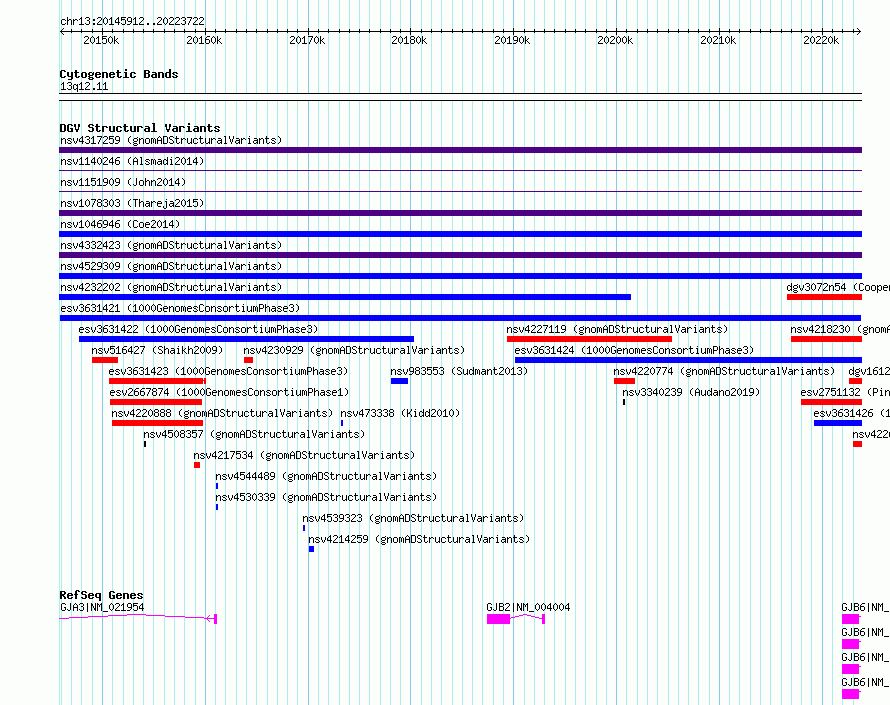Click the nsv4230929 gnomAD label
890x705 pixels.
point(354,350)
